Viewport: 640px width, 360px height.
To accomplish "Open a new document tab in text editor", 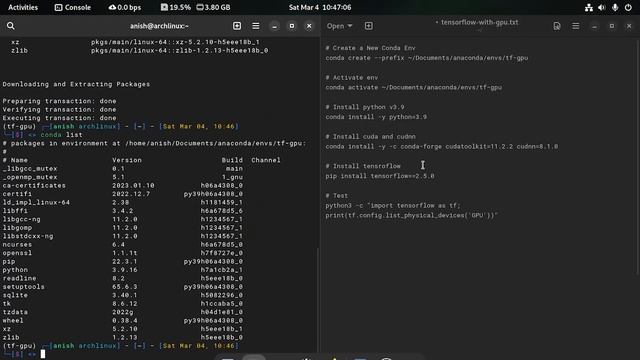I will 369,26.
